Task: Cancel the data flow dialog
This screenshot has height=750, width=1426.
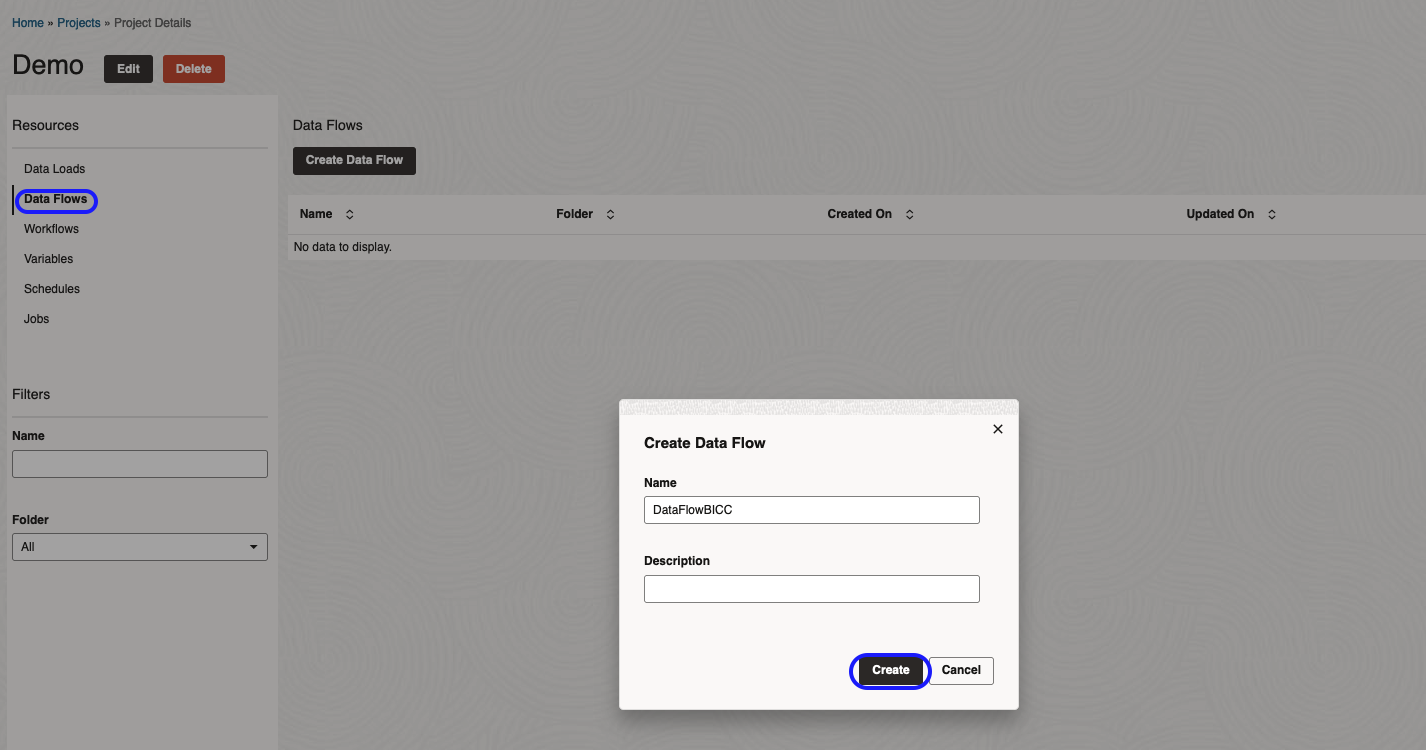Action: [960, 670]
